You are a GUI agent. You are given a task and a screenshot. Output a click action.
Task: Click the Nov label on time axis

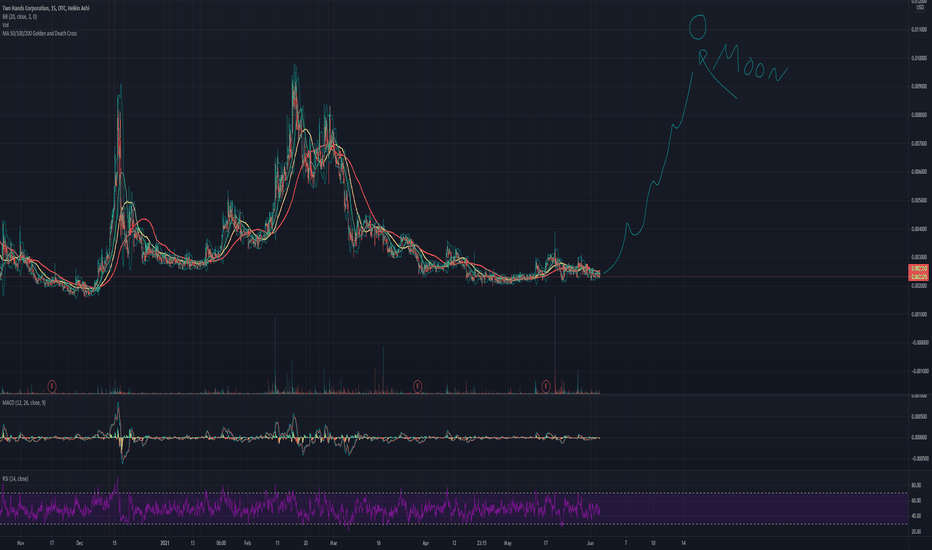coord(21,543)
